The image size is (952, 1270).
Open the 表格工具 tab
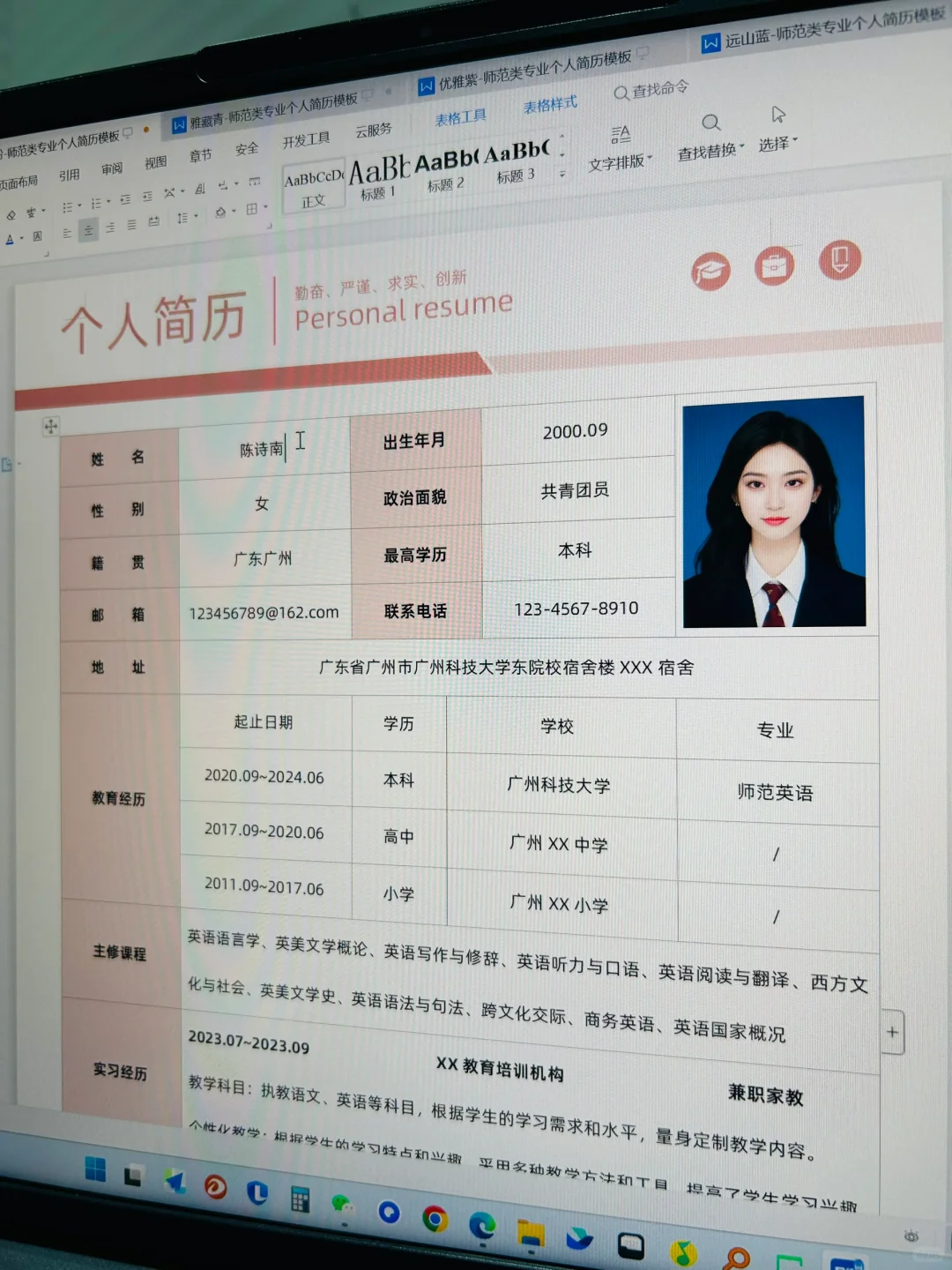tap(460, 117)
